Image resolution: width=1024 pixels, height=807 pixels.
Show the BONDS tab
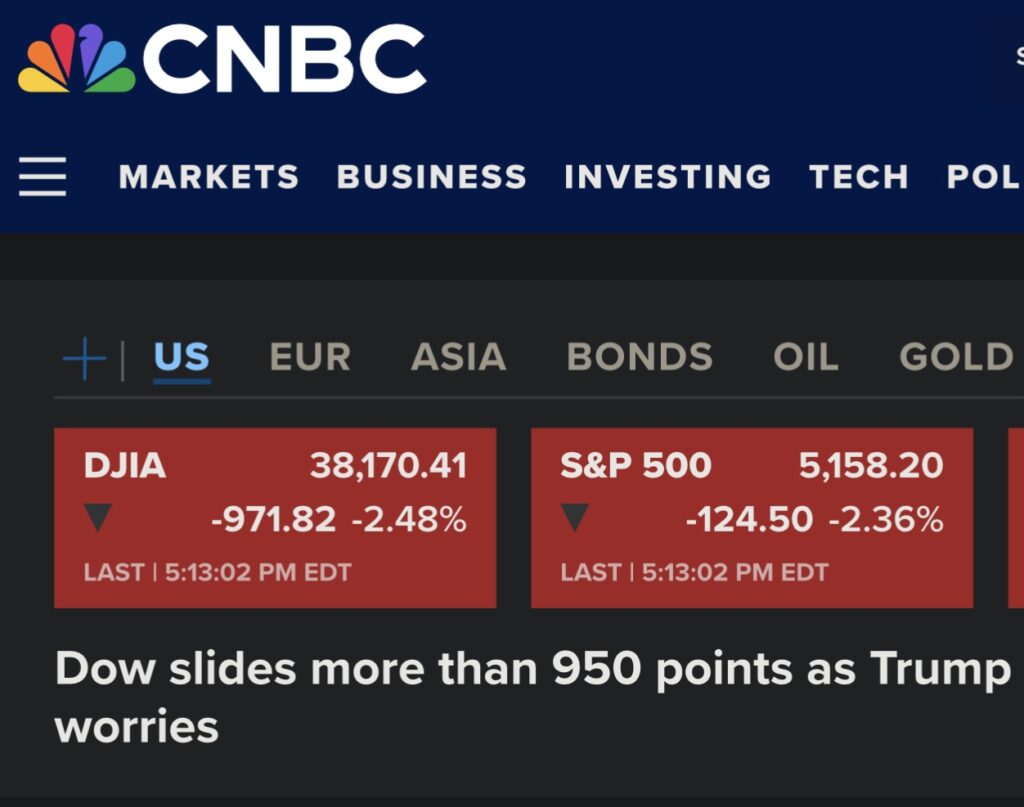coord(639,357)
